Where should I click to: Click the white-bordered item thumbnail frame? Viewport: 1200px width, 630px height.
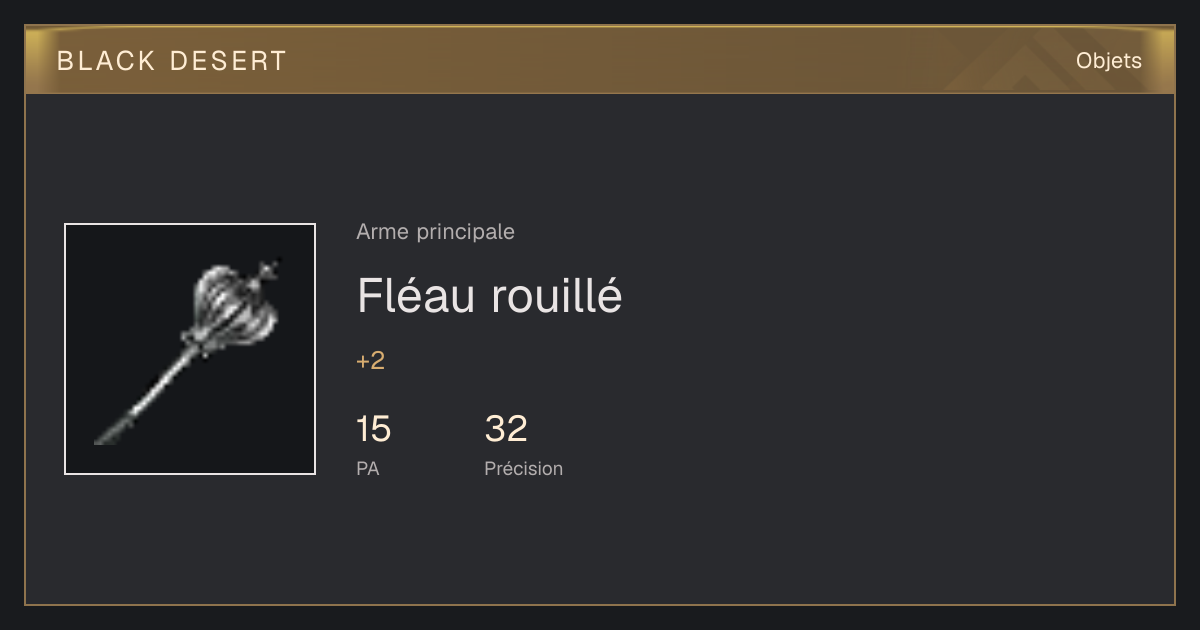(x=190, y=349)
